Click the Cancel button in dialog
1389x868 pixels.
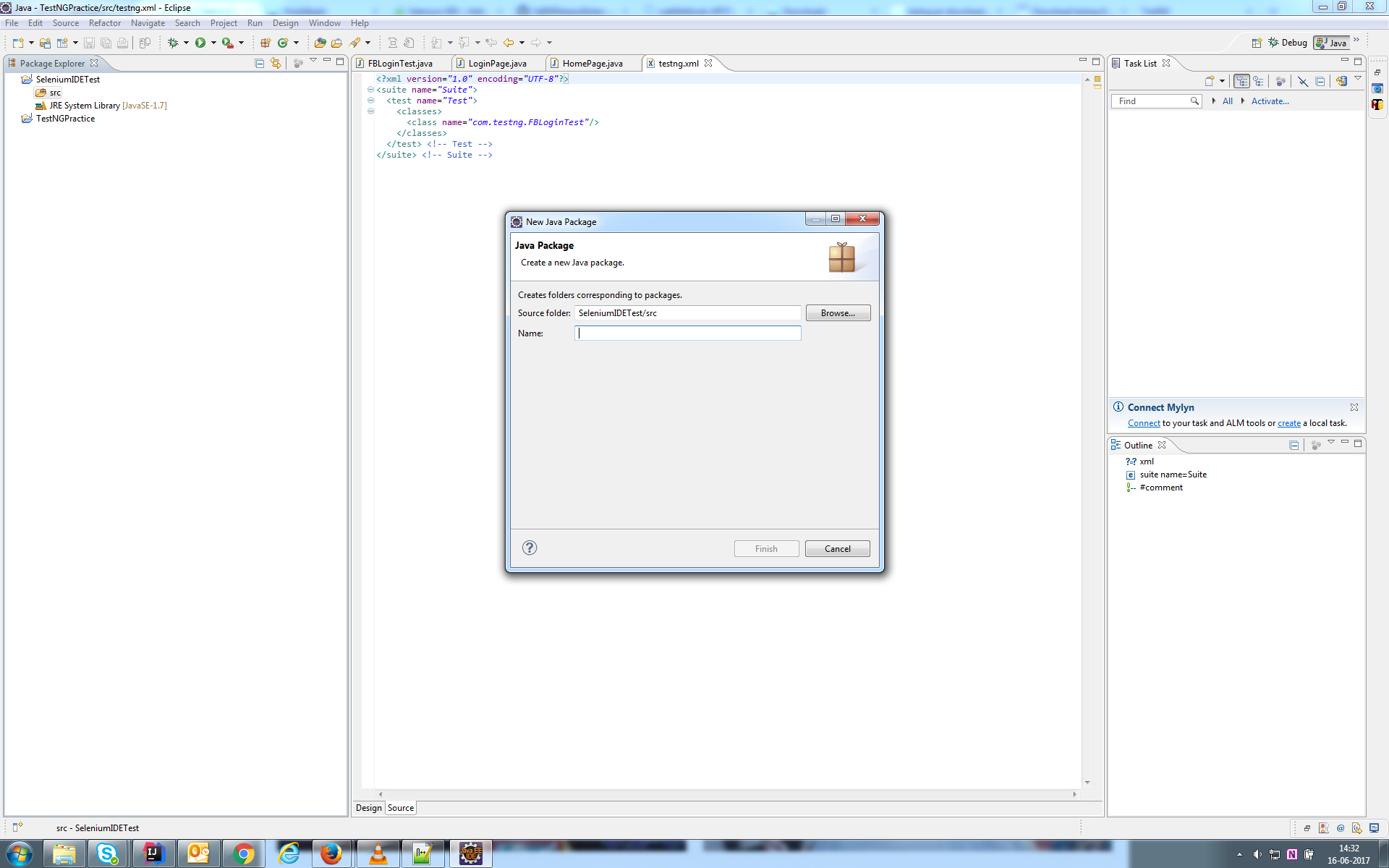pos(837,549)
